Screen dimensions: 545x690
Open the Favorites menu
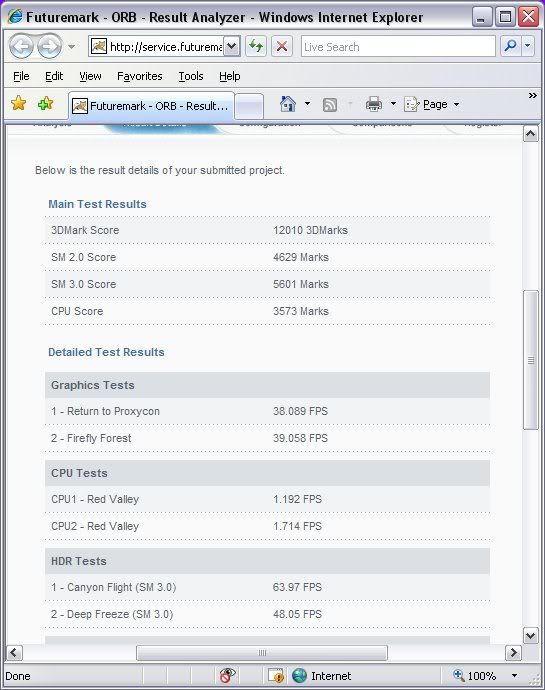(140, 76)
